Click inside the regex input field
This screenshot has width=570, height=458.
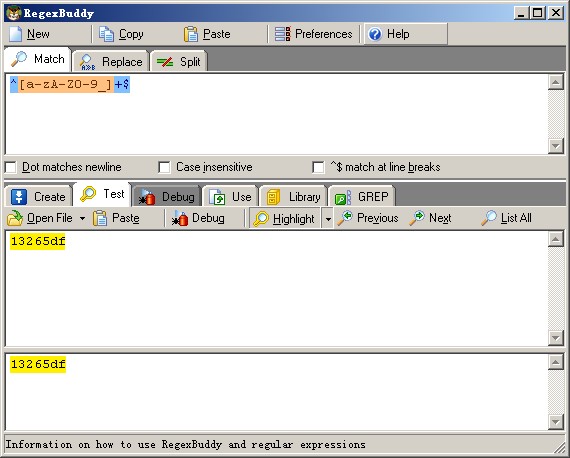tap(276, 114)
